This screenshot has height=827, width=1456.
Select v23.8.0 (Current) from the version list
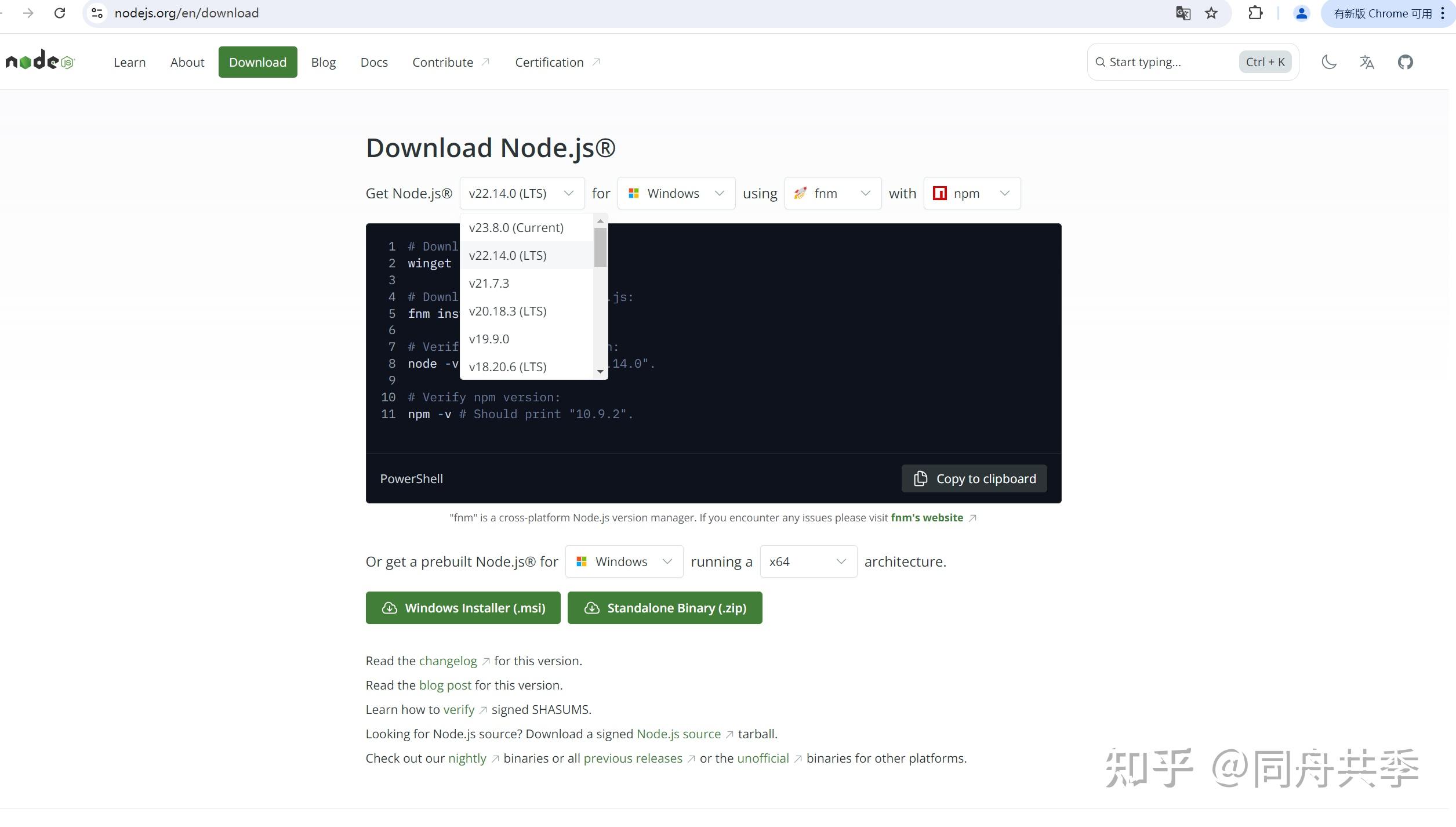tap(516, 228)
